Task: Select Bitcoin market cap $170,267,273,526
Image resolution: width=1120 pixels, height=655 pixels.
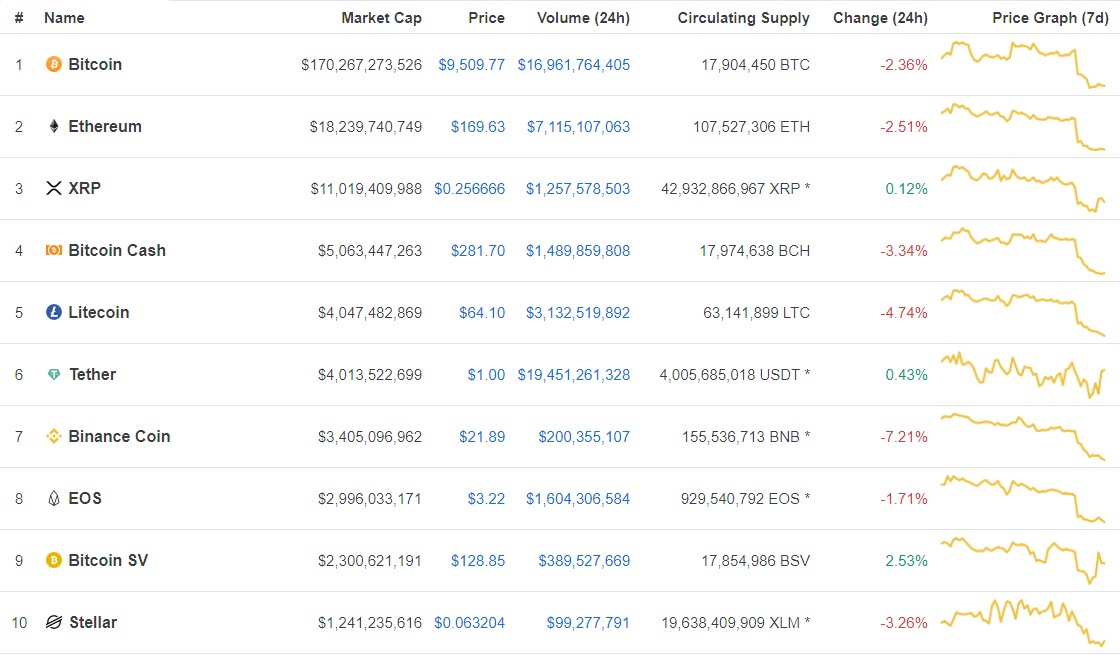Action: 361,65
